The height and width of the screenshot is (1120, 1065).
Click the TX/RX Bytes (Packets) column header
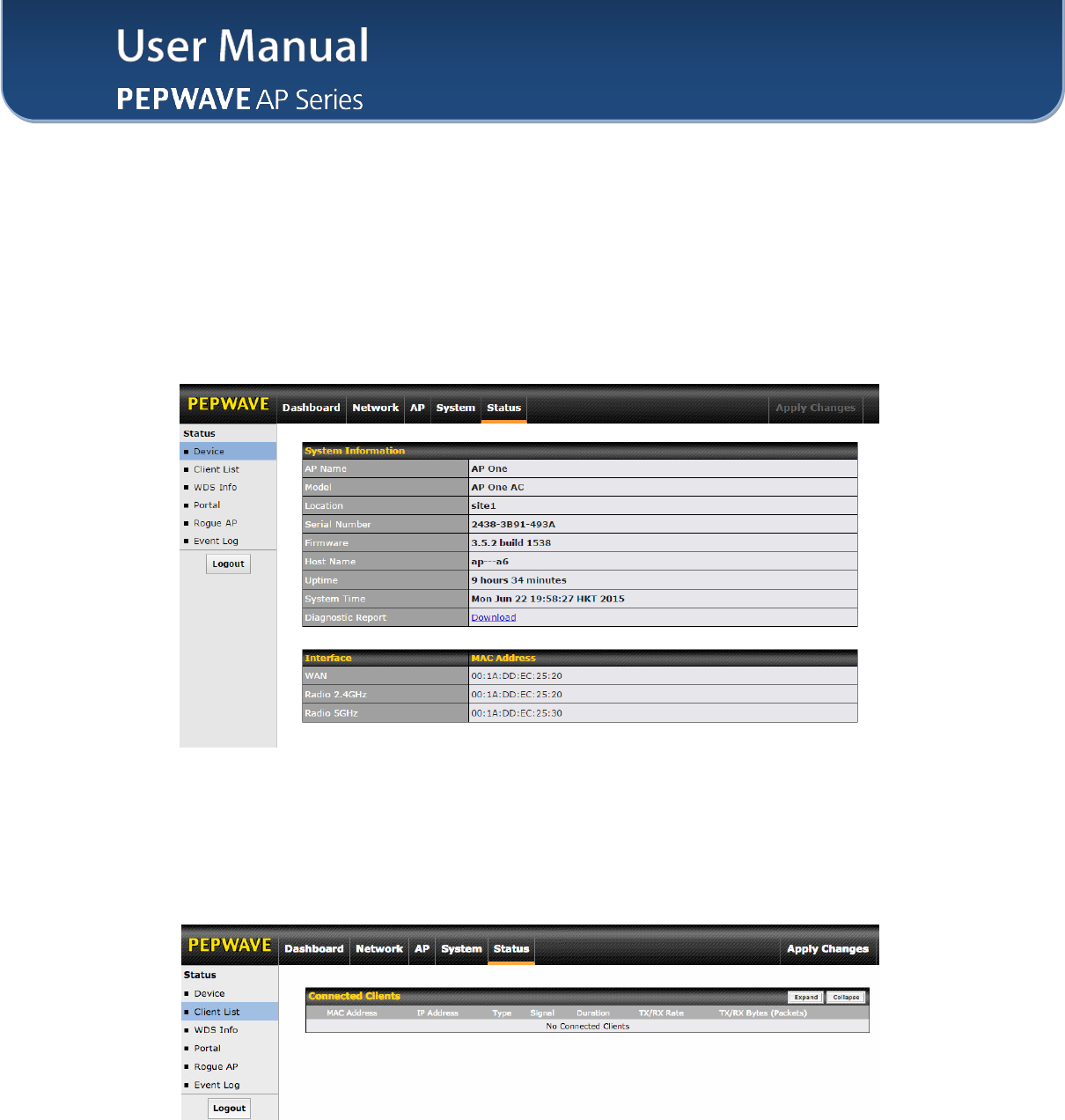[763, 1013]
